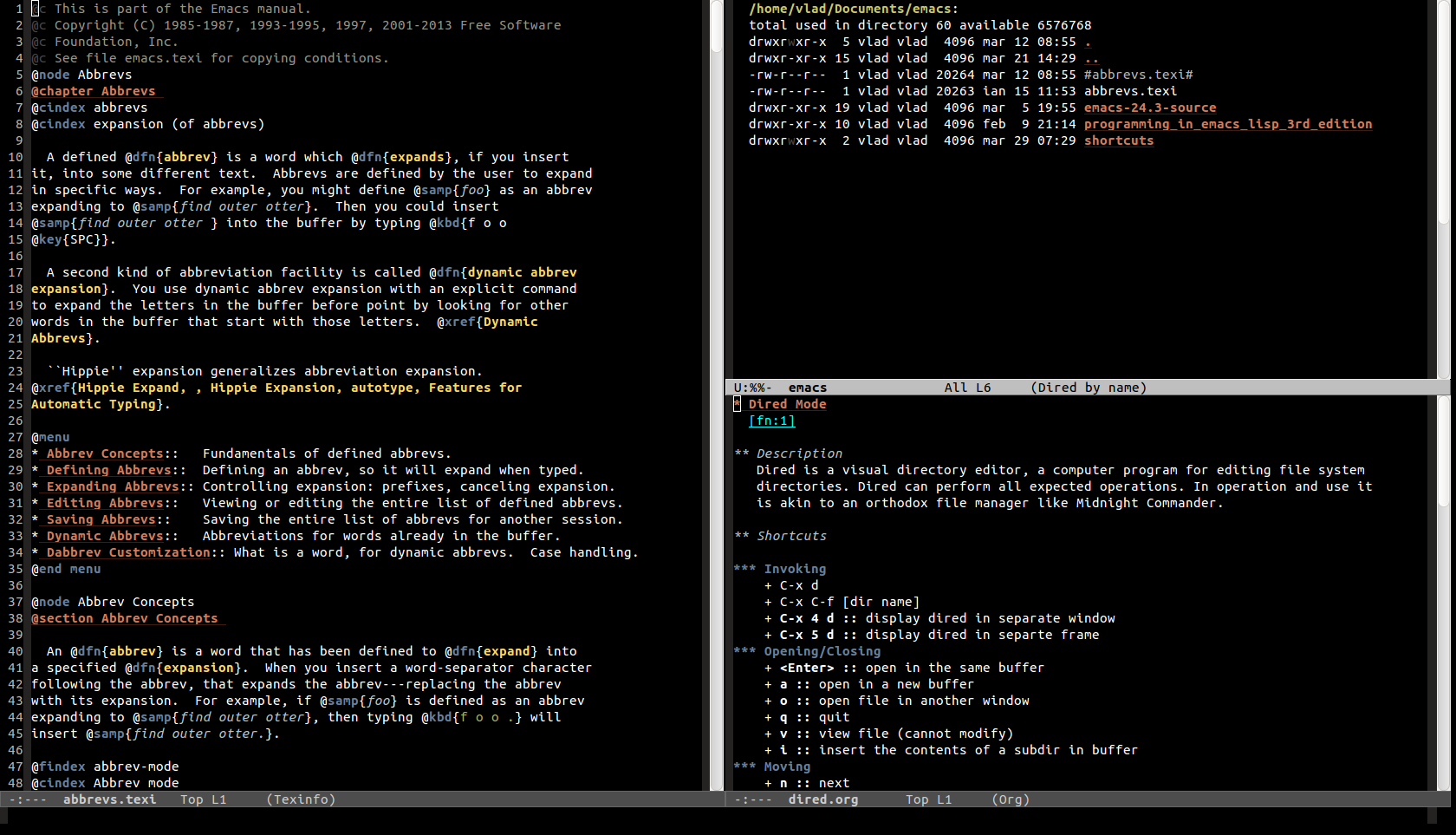Image resolution: width=1456 pixels, height=835 pixels.
Task: Select the abbrevs.texi file in Dired
Action: [1130, 91]
